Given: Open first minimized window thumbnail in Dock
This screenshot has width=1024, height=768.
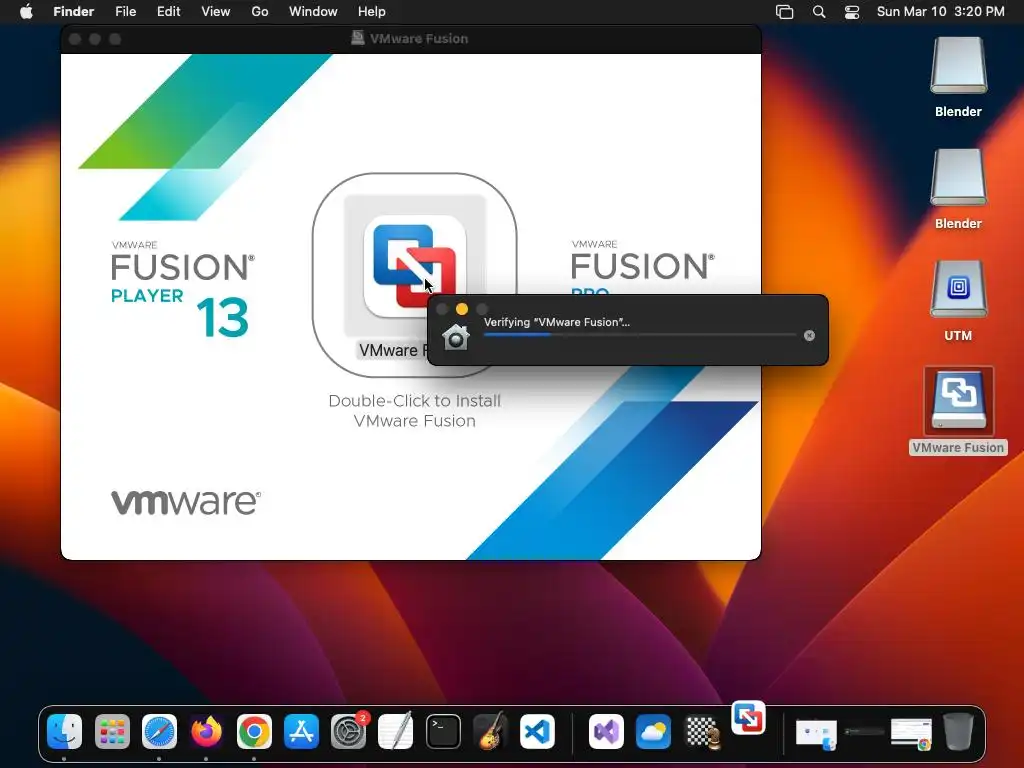Looking at the screenshot, I should 816,733.
